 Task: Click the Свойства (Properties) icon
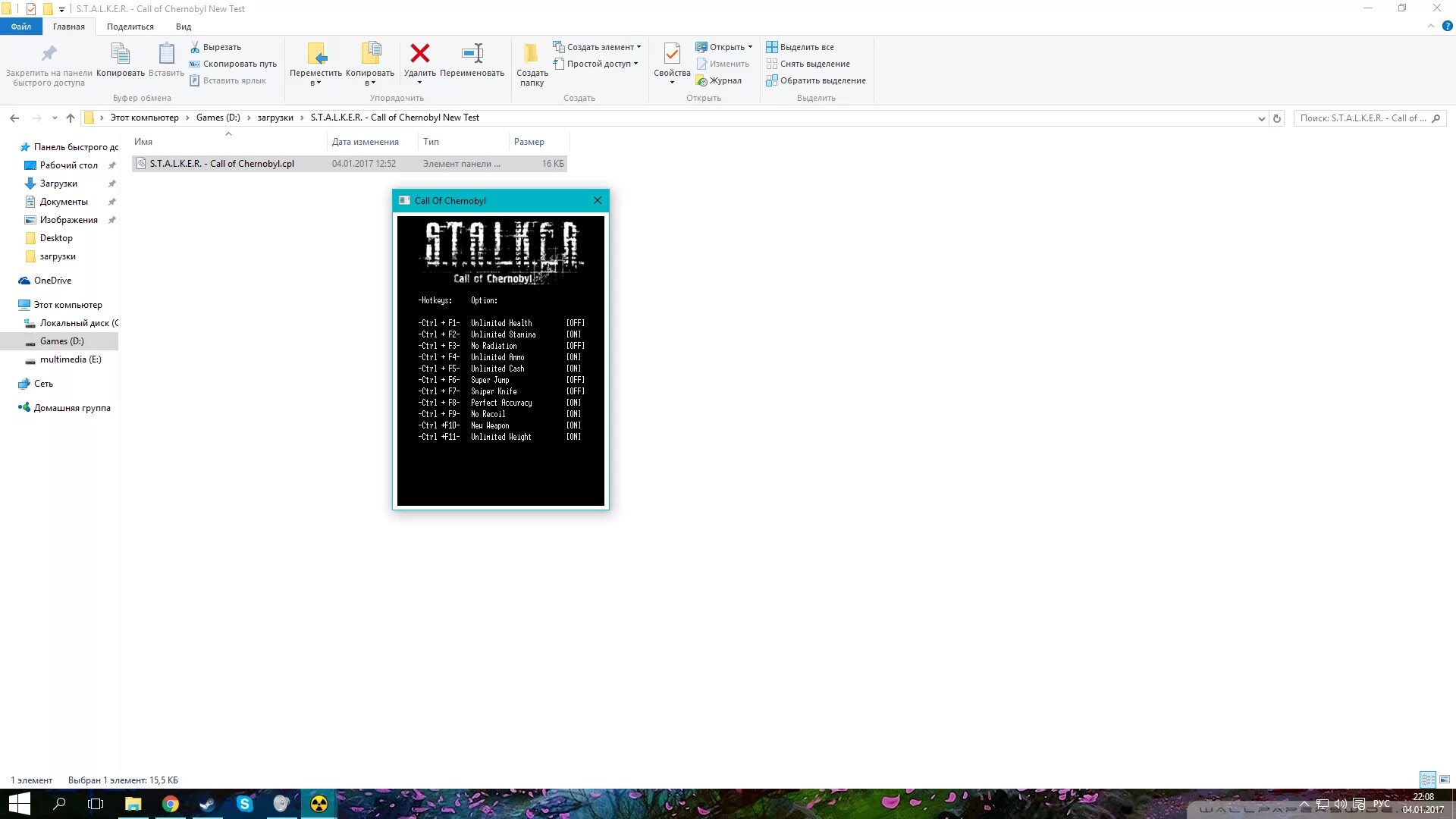click(x=672, y=53)
